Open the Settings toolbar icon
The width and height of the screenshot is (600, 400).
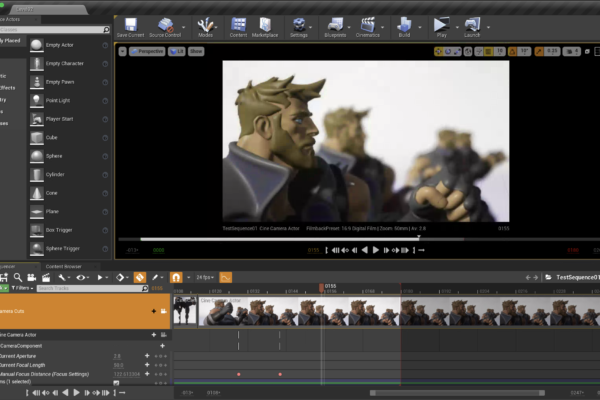tap(298, 27)
